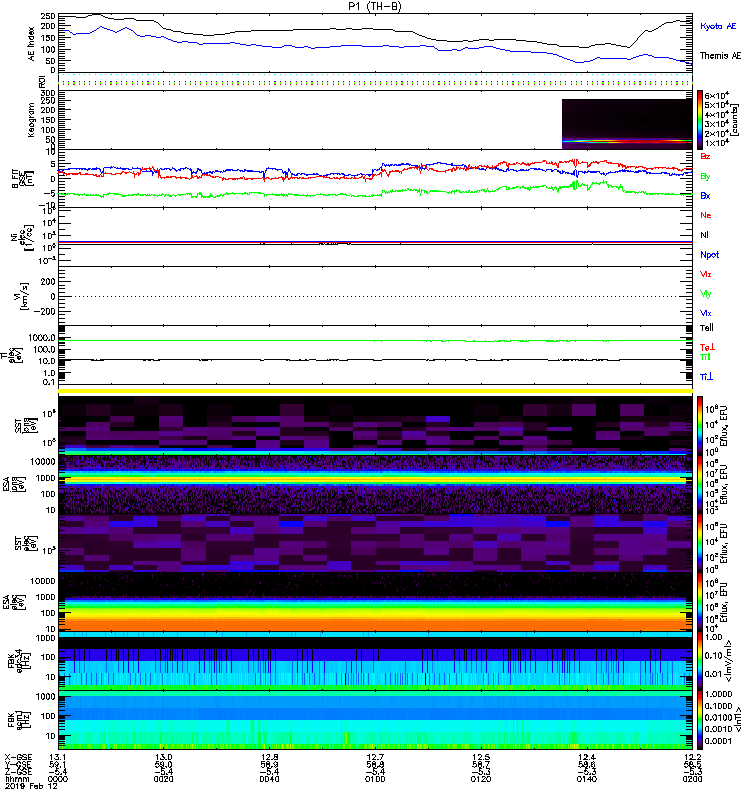750x800 pixels.
Task: Click the black Te parallel legend label
Action: coord(707,328)
